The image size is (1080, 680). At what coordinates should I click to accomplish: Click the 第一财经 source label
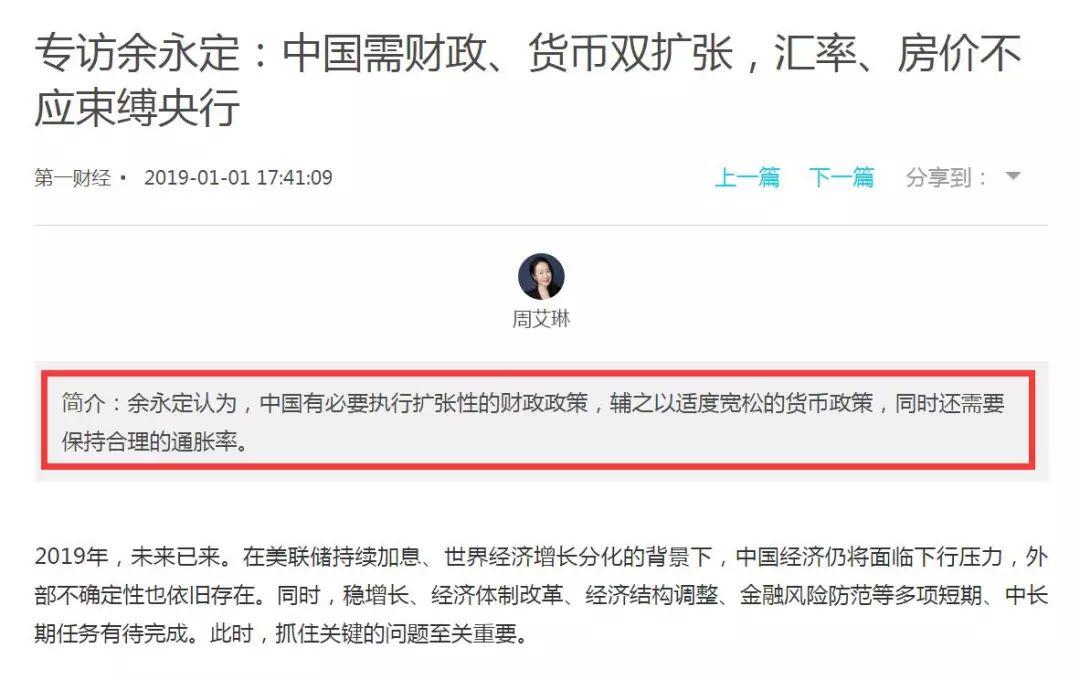point(73,178)
